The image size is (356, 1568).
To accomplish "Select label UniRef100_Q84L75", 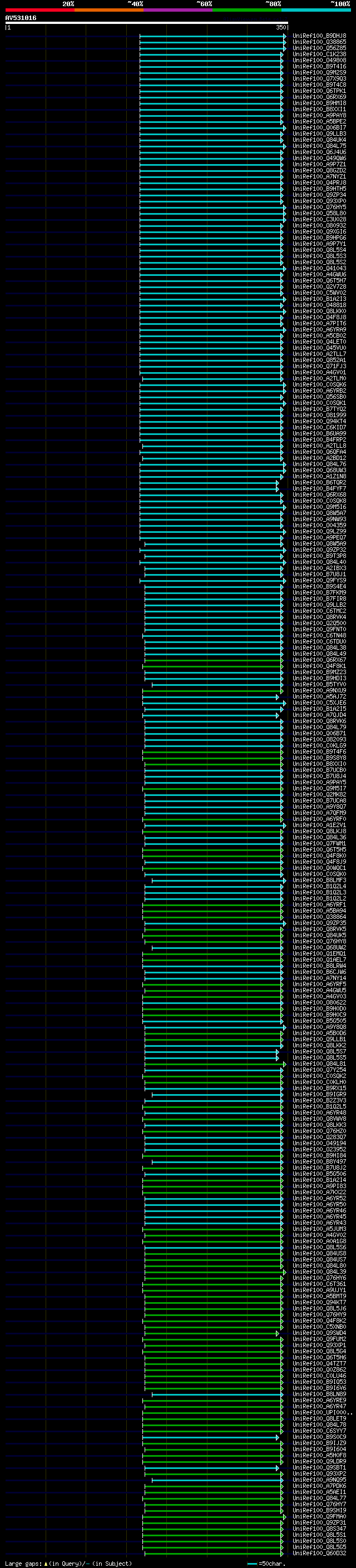I will pos(319,146).
